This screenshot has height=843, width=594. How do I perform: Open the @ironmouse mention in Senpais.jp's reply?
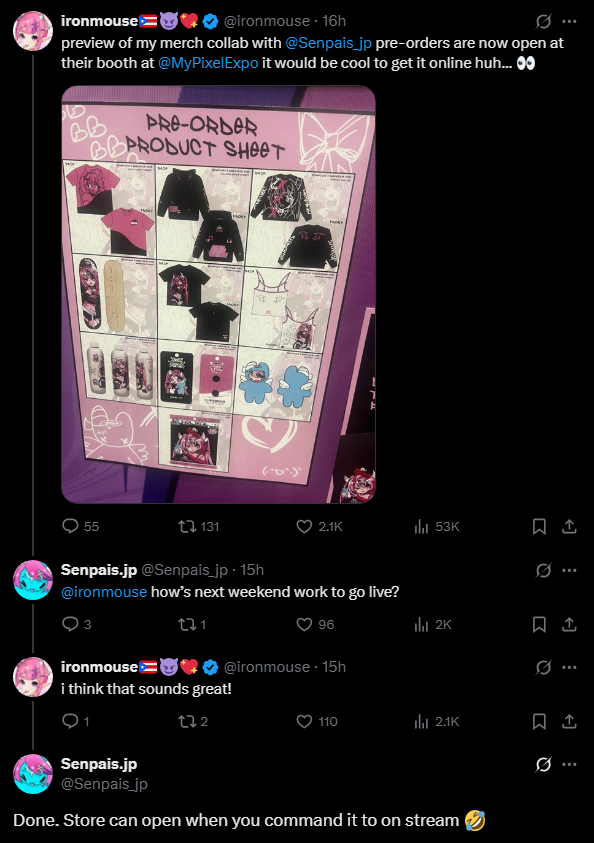click(104, 592)
